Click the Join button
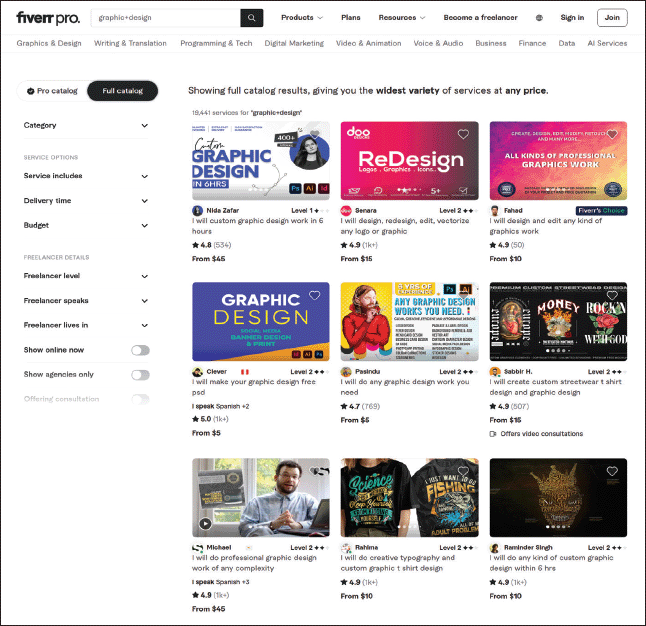 (612, 18)
